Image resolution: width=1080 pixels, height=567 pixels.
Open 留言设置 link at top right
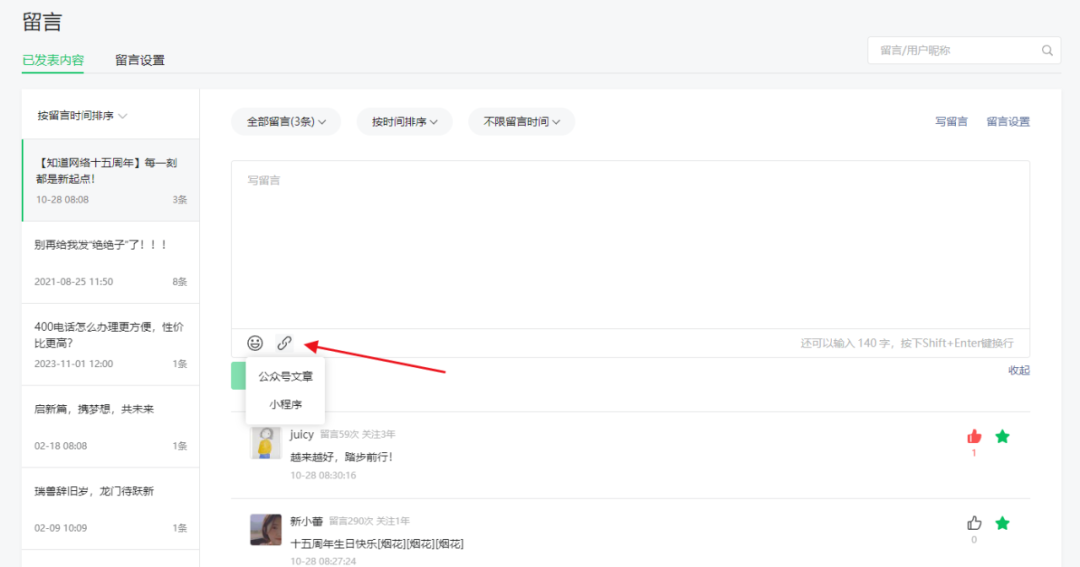pyautogui.click(x=1008, y=122)
